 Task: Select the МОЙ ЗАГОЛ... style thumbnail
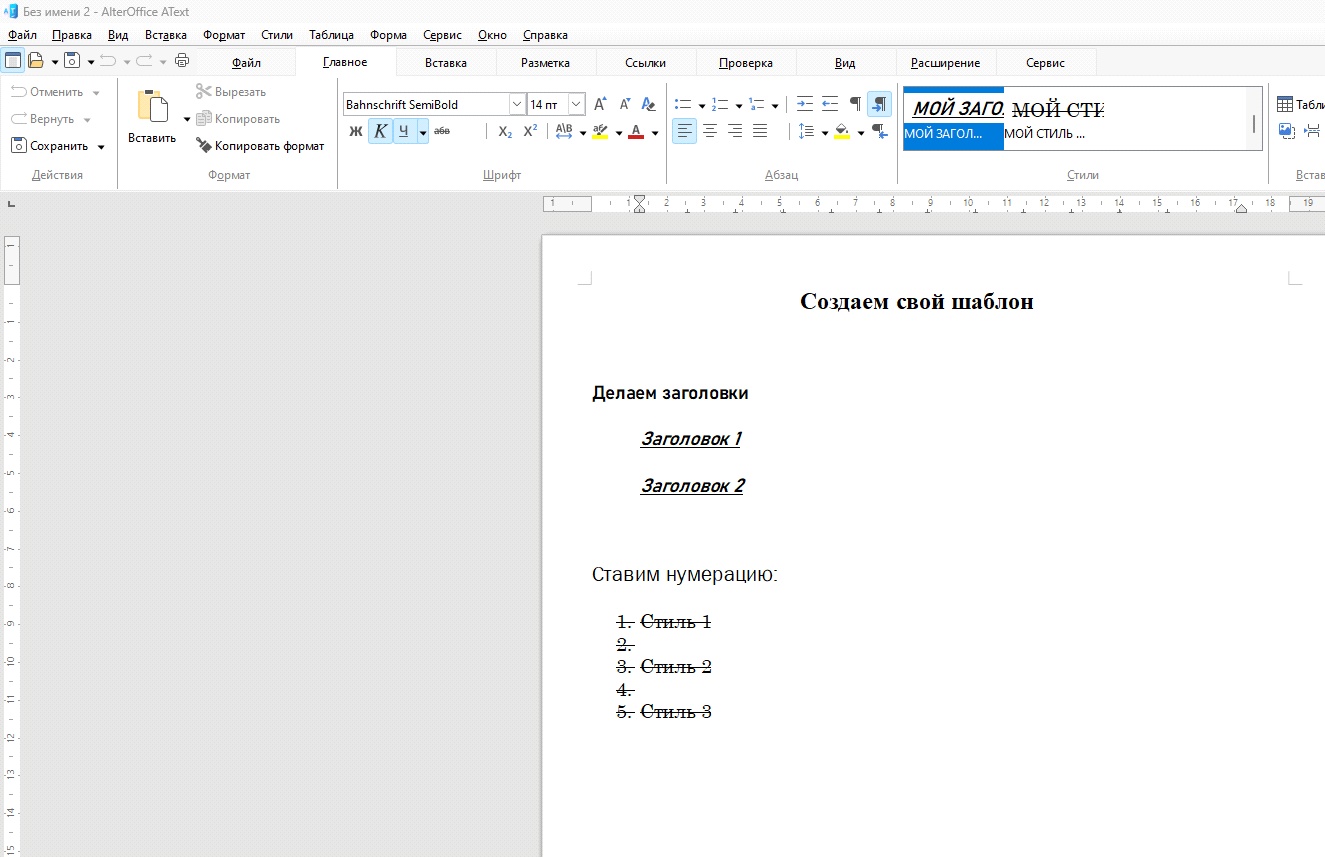[x=953, y=118]
